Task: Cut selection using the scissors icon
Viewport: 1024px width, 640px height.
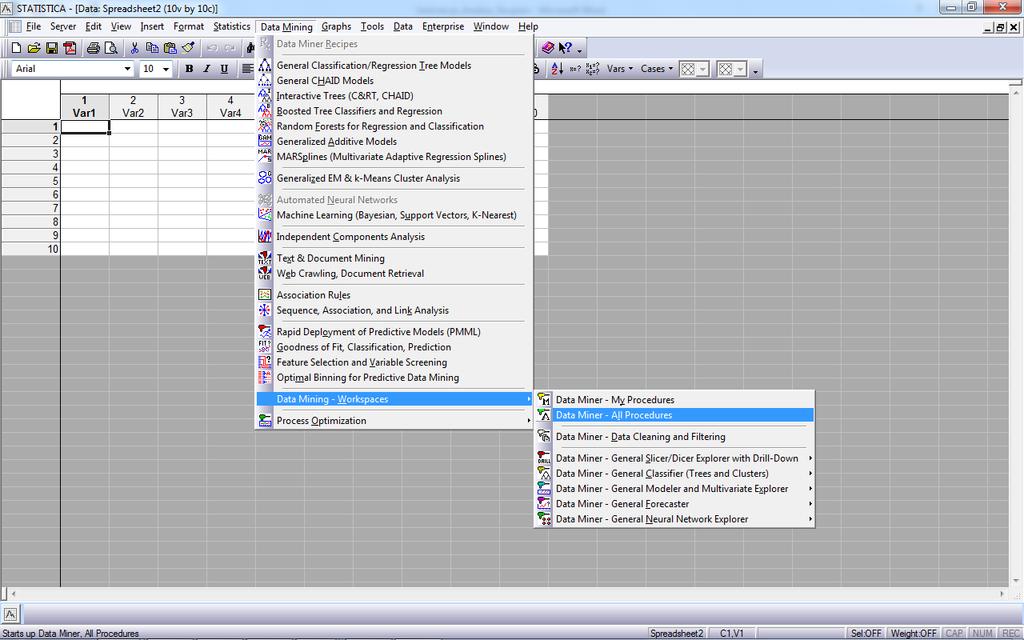Action: (135, 48)
